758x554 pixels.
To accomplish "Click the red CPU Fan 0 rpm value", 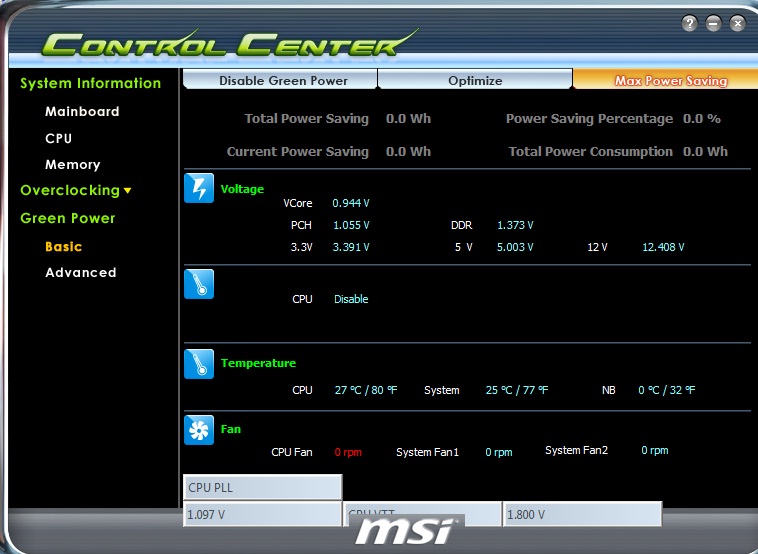I will (x=348, y=452).
